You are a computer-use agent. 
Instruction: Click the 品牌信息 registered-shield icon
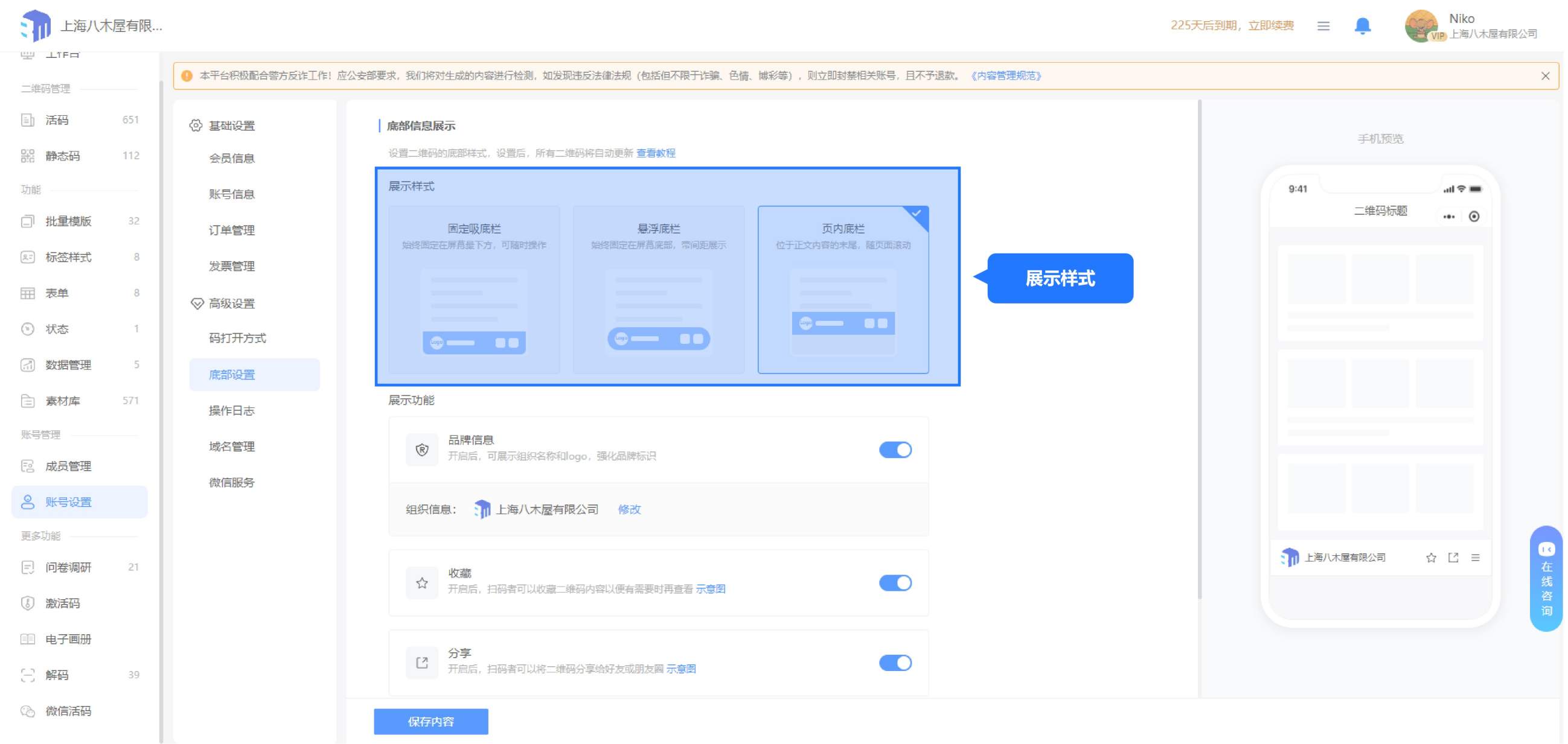[422, 450]
